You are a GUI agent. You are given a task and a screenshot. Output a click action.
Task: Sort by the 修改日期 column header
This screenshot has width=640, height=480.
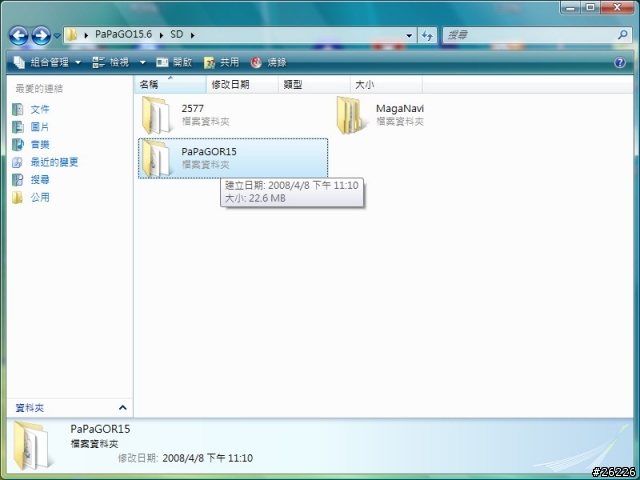point(242,84)
